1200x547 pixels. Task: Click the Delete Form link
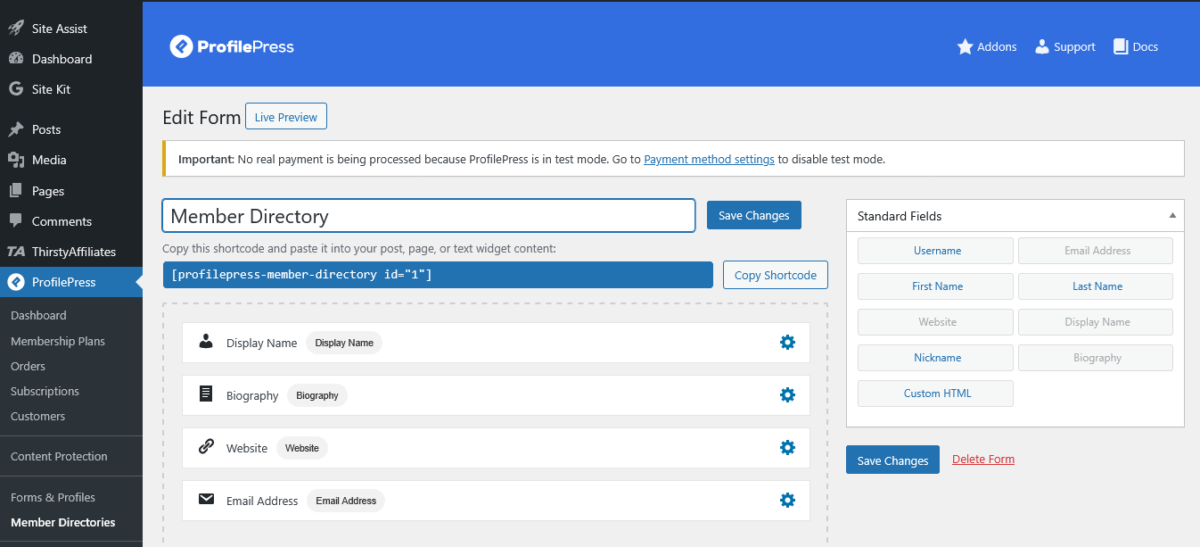[983, 459]
